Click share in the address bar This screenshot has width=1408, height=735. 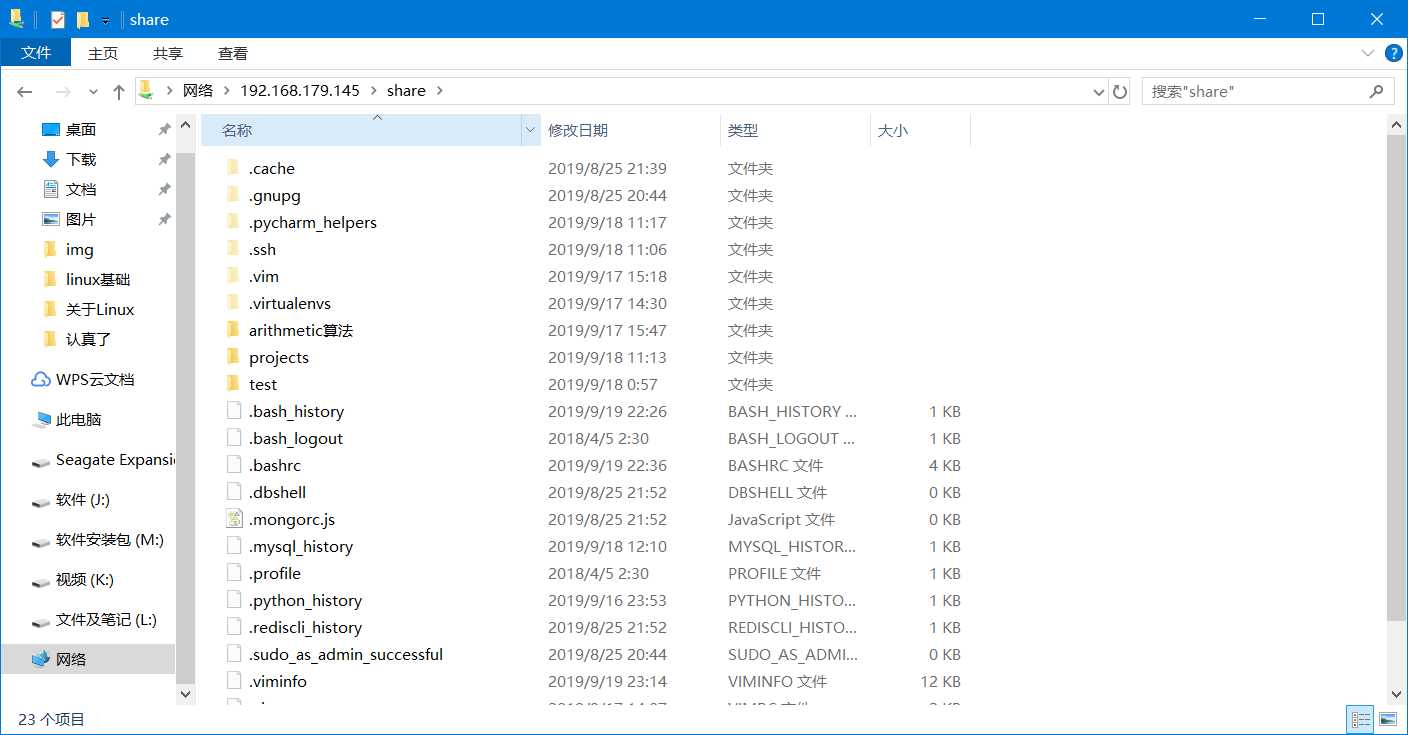[406, 91]
